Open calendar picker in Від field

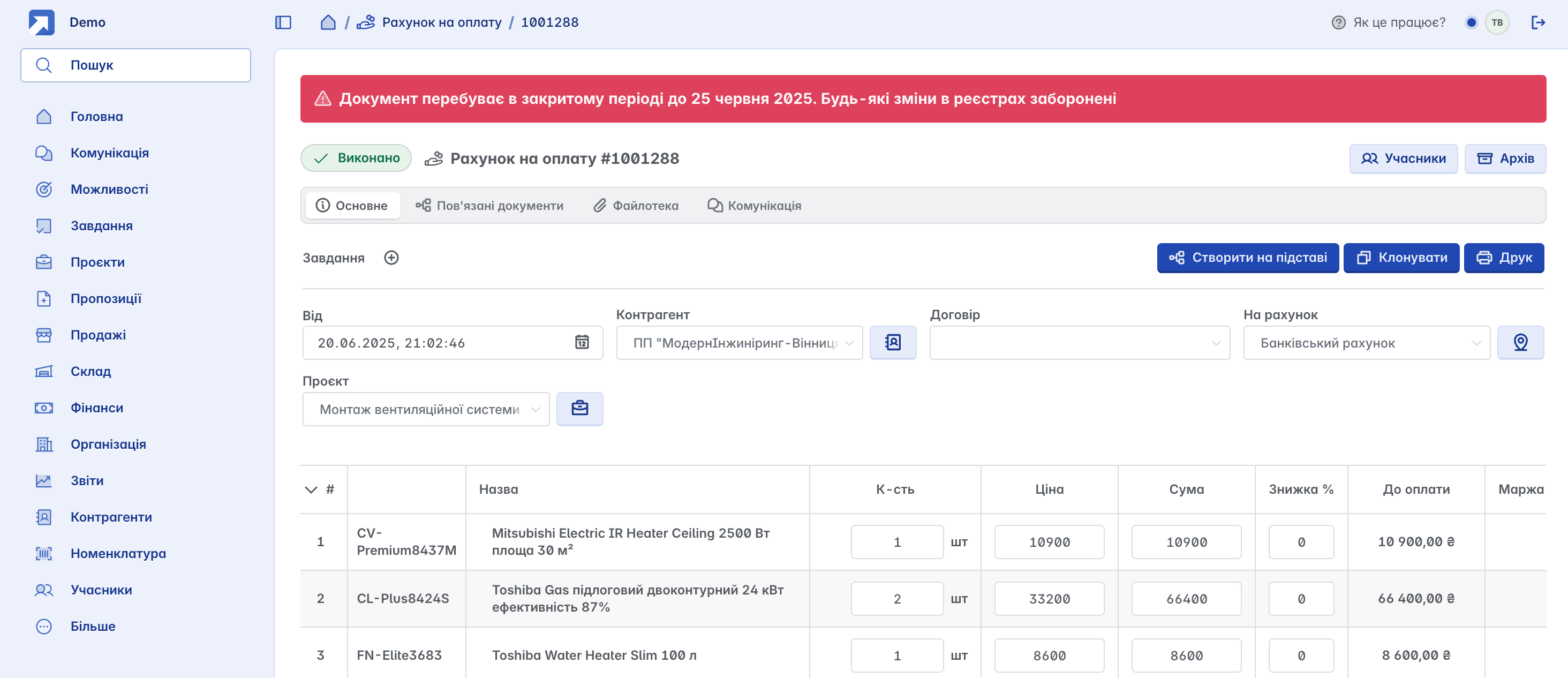point(581,343)
